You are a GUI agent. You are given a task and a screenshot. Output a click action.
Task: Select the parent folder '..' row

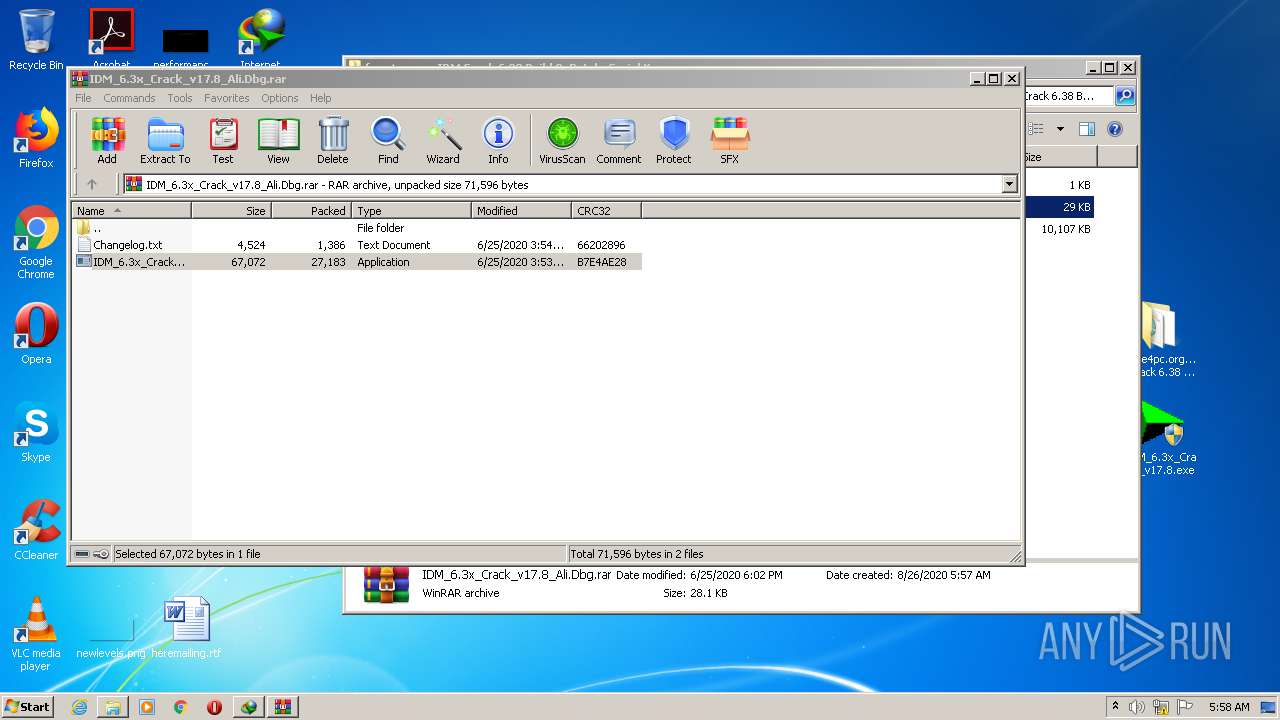358,227
